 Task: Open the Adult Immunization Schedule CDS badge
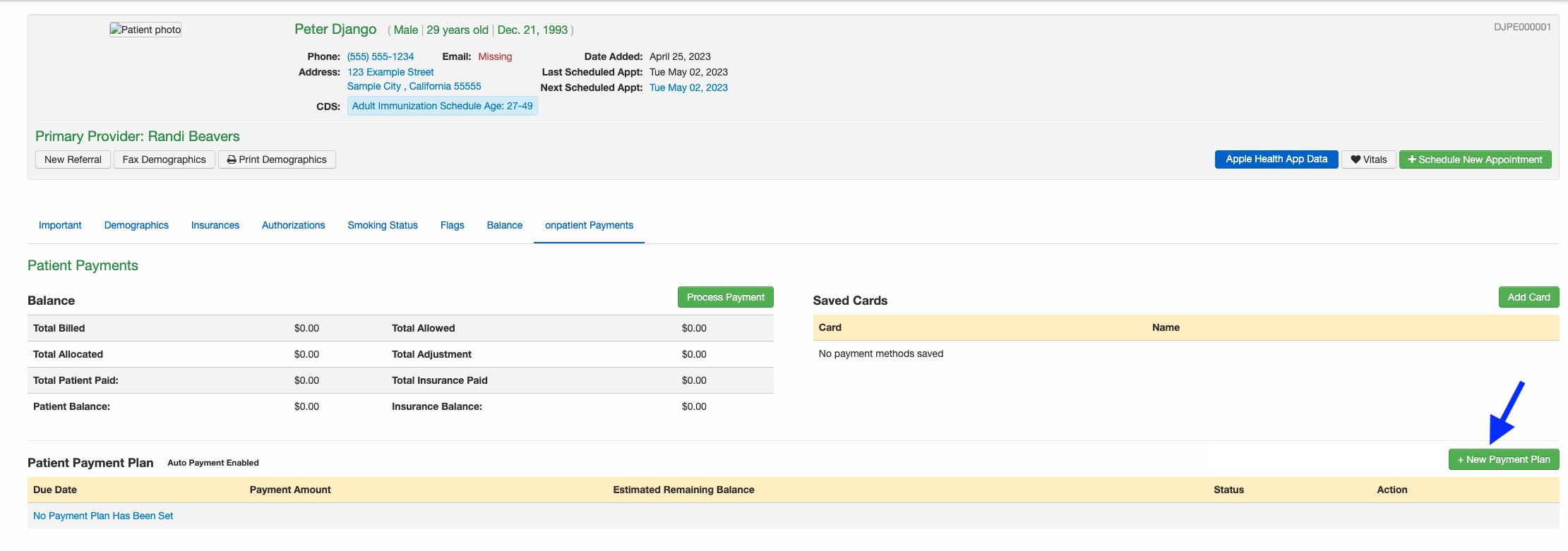click(443, 106)
